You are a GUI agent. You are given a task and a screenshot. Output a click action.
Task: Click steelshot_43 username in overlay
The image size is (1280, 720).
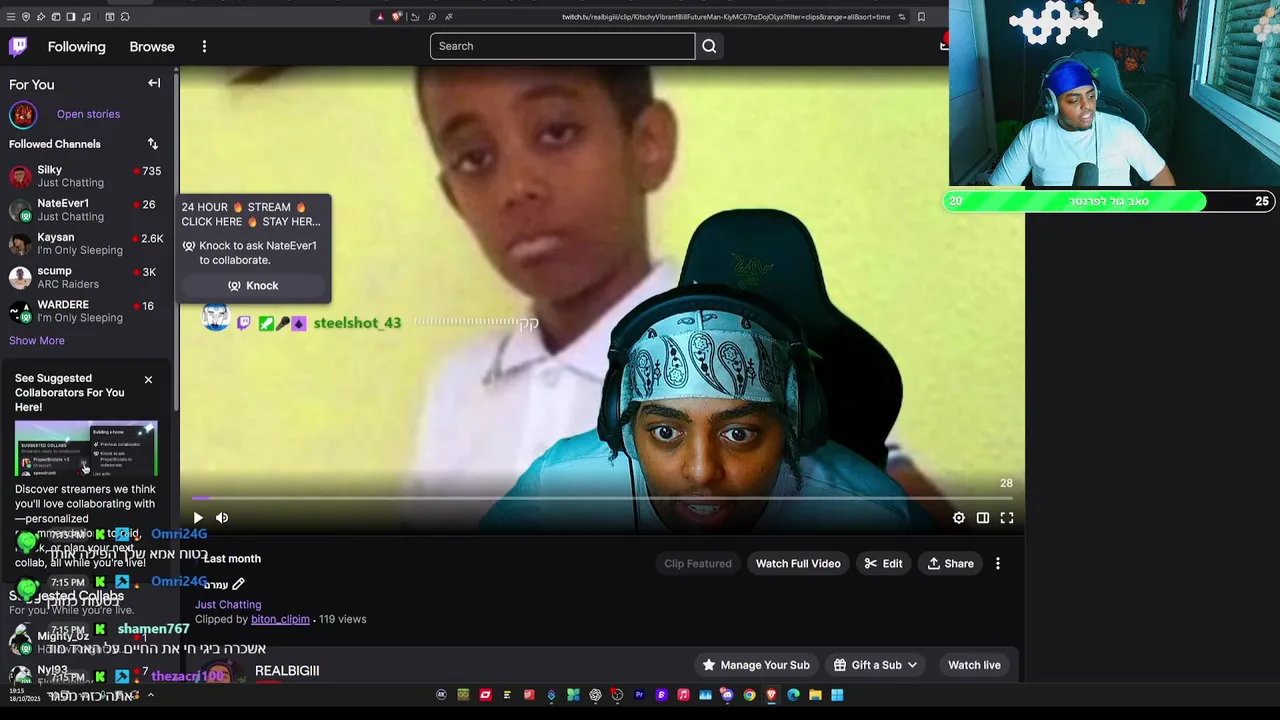pyautogui.click(x=357, y=323)
